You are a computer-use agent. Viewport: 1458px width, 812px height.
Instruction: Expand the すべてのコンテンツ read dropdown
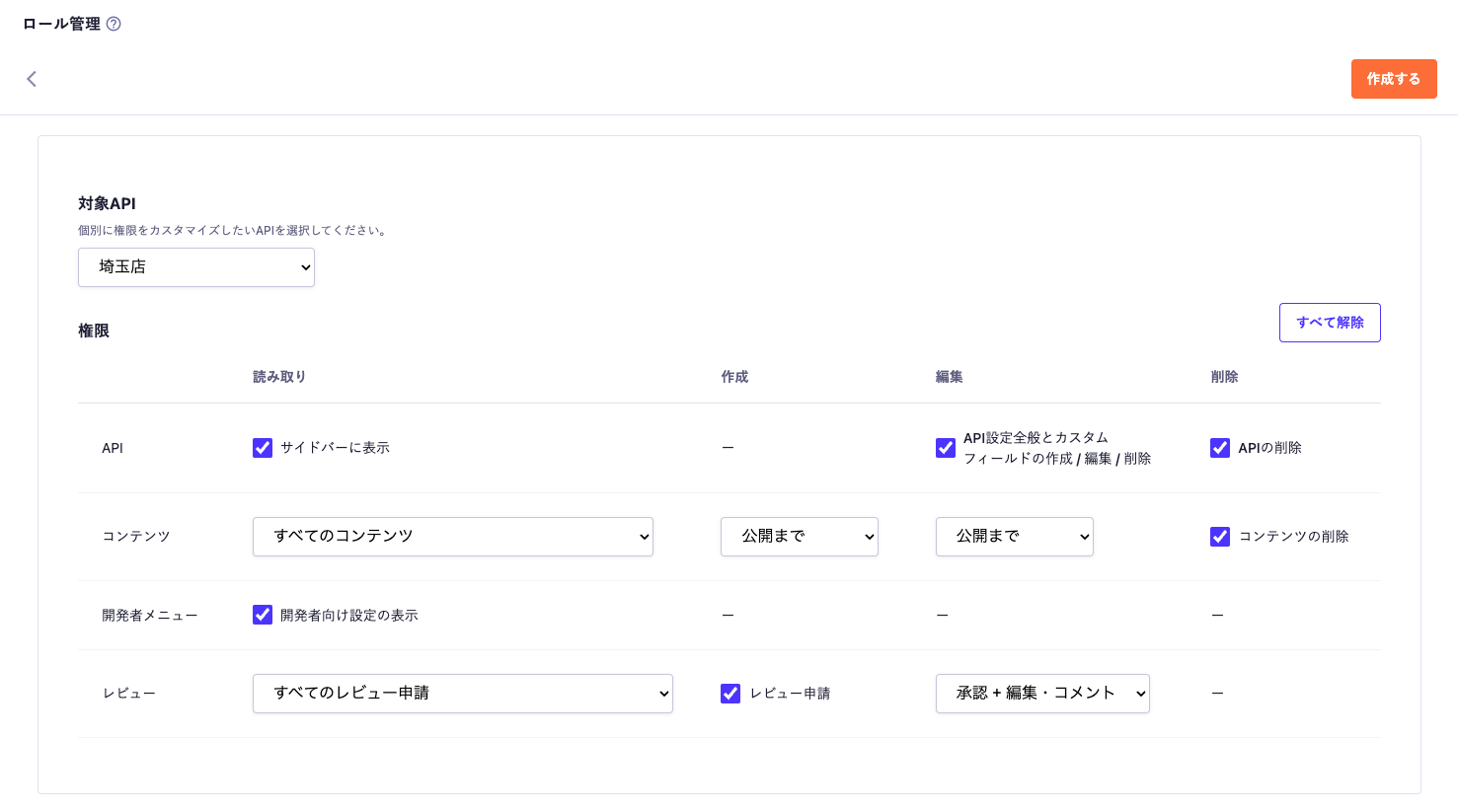pos(452,537)
